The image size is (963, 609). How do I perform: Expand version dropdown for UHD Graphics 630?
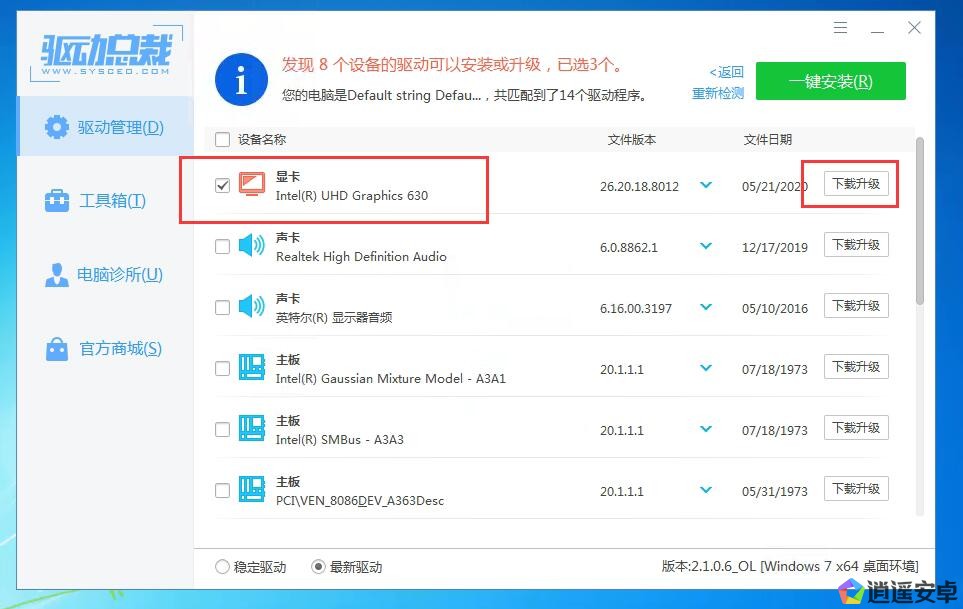click(x=707, y=186)
